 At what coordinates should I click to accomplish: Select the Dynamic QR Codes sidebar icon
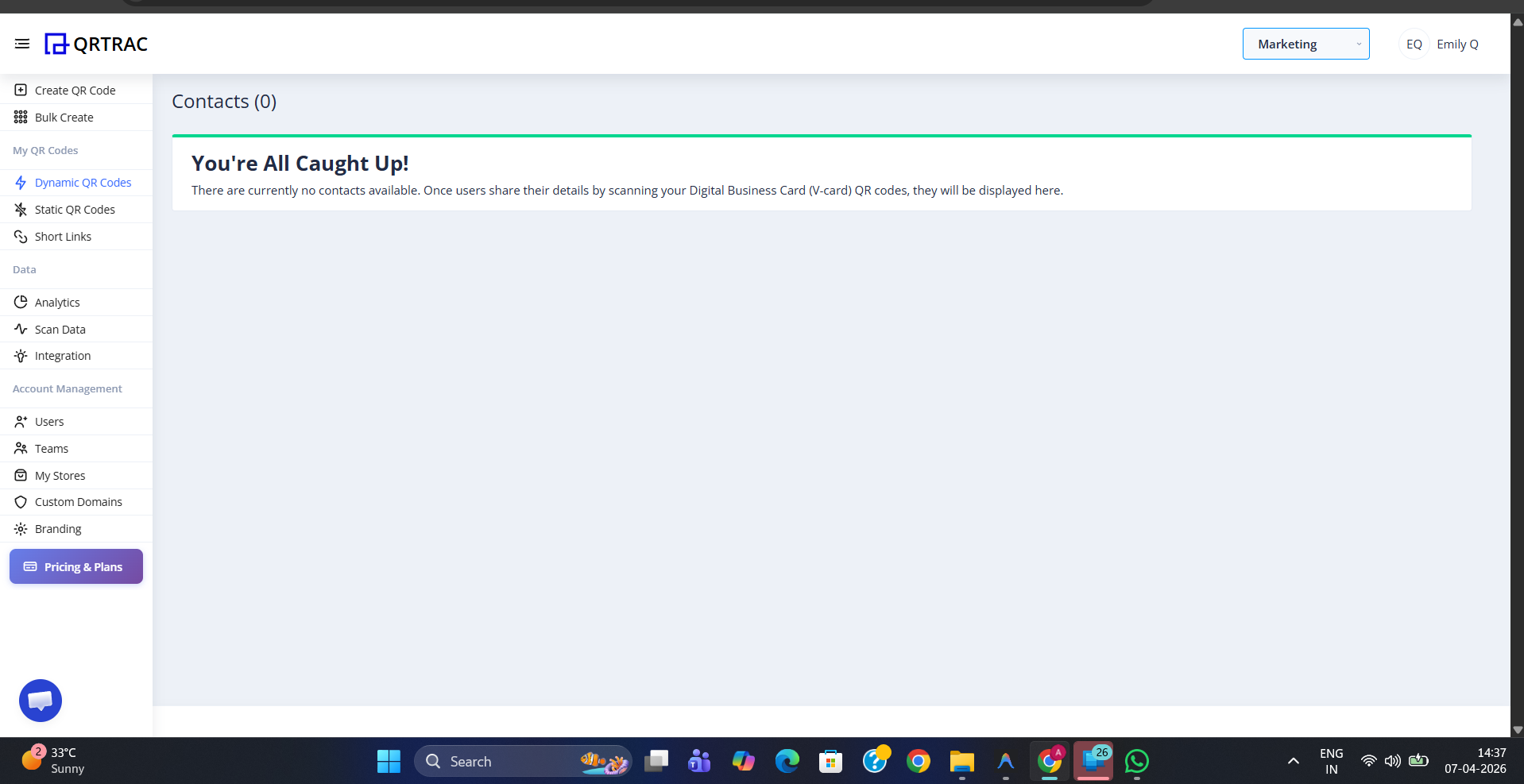coord(20,183)
